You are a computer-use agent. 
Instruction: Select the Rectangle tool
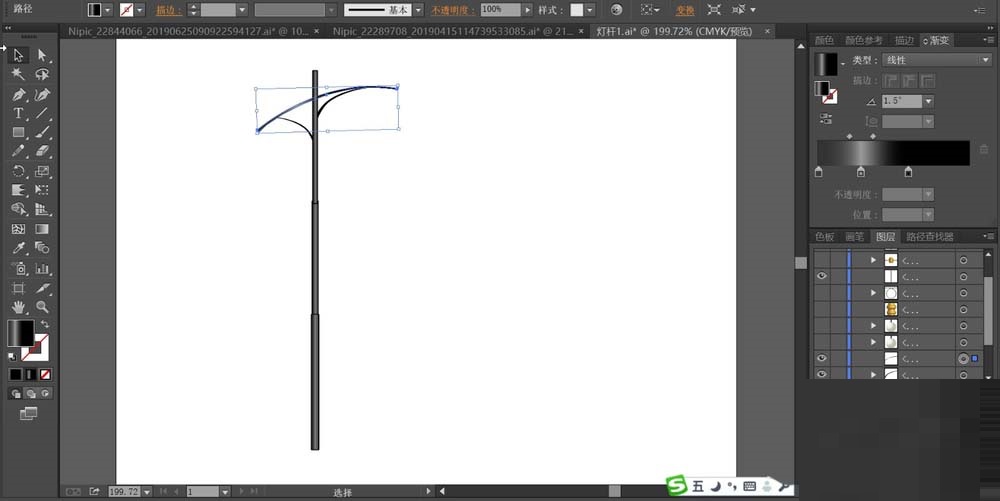click(18, 133)
